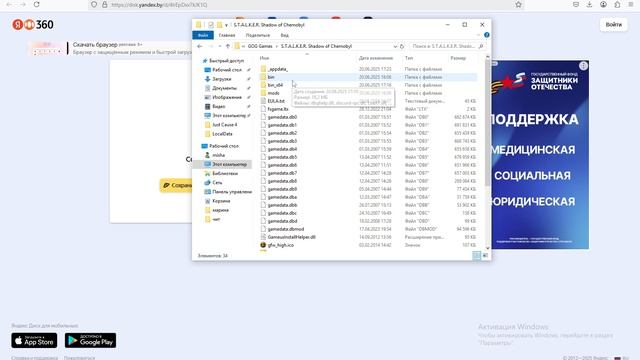Click GOG Games in the address breadcrumb
This screenshot has width=640, height=360.
260,47
